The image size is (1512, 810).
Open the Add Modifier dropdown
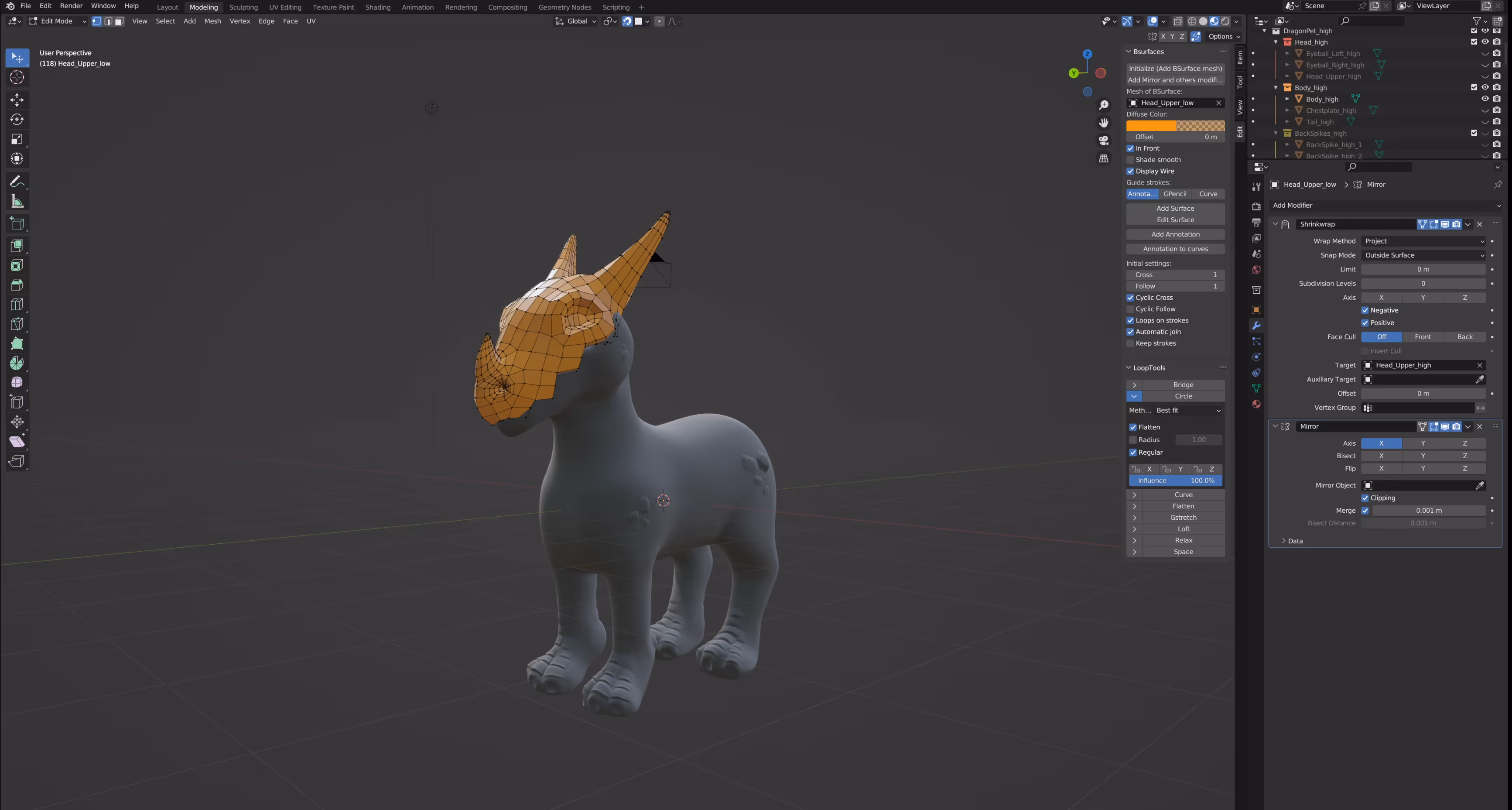click(1385, 206)
